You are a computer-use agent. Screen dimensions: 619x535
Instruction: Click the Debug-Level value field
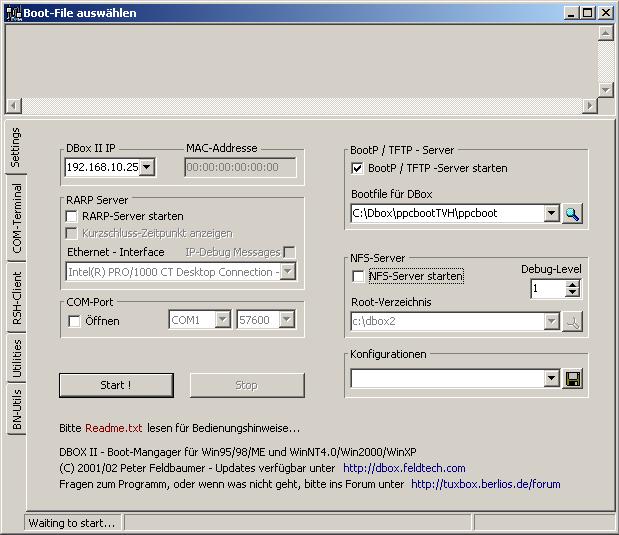[x=548, y=289]
